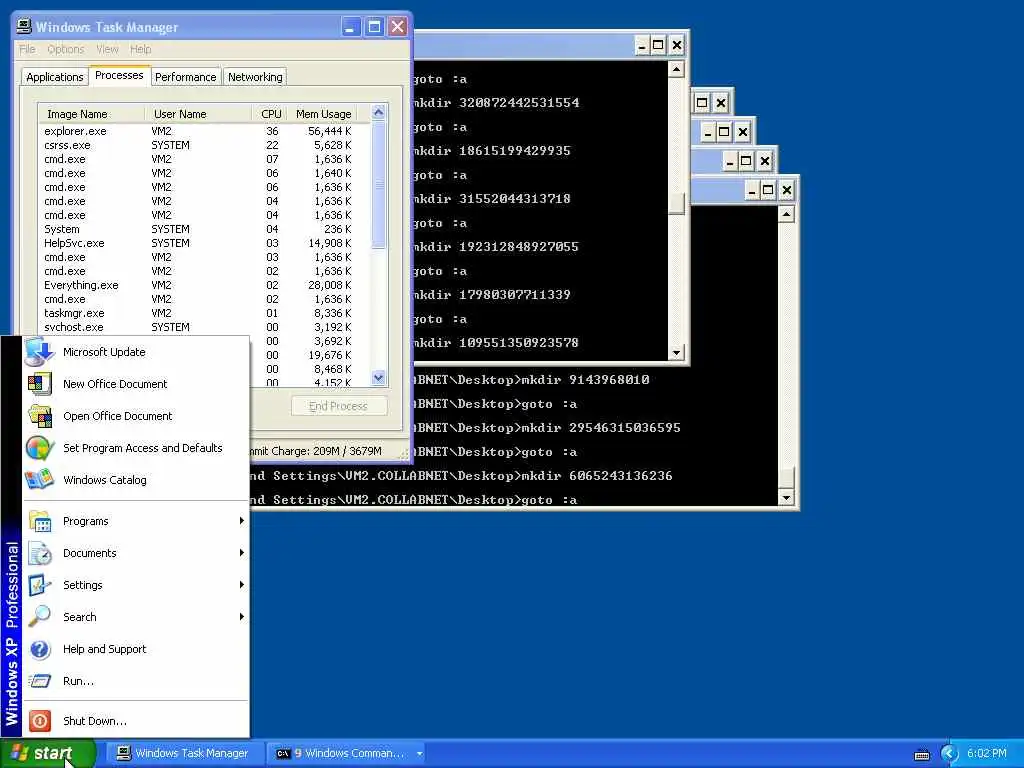This screenshot has width=1024, height=768.
Task: Open the Networking tab
Action: 255,77
